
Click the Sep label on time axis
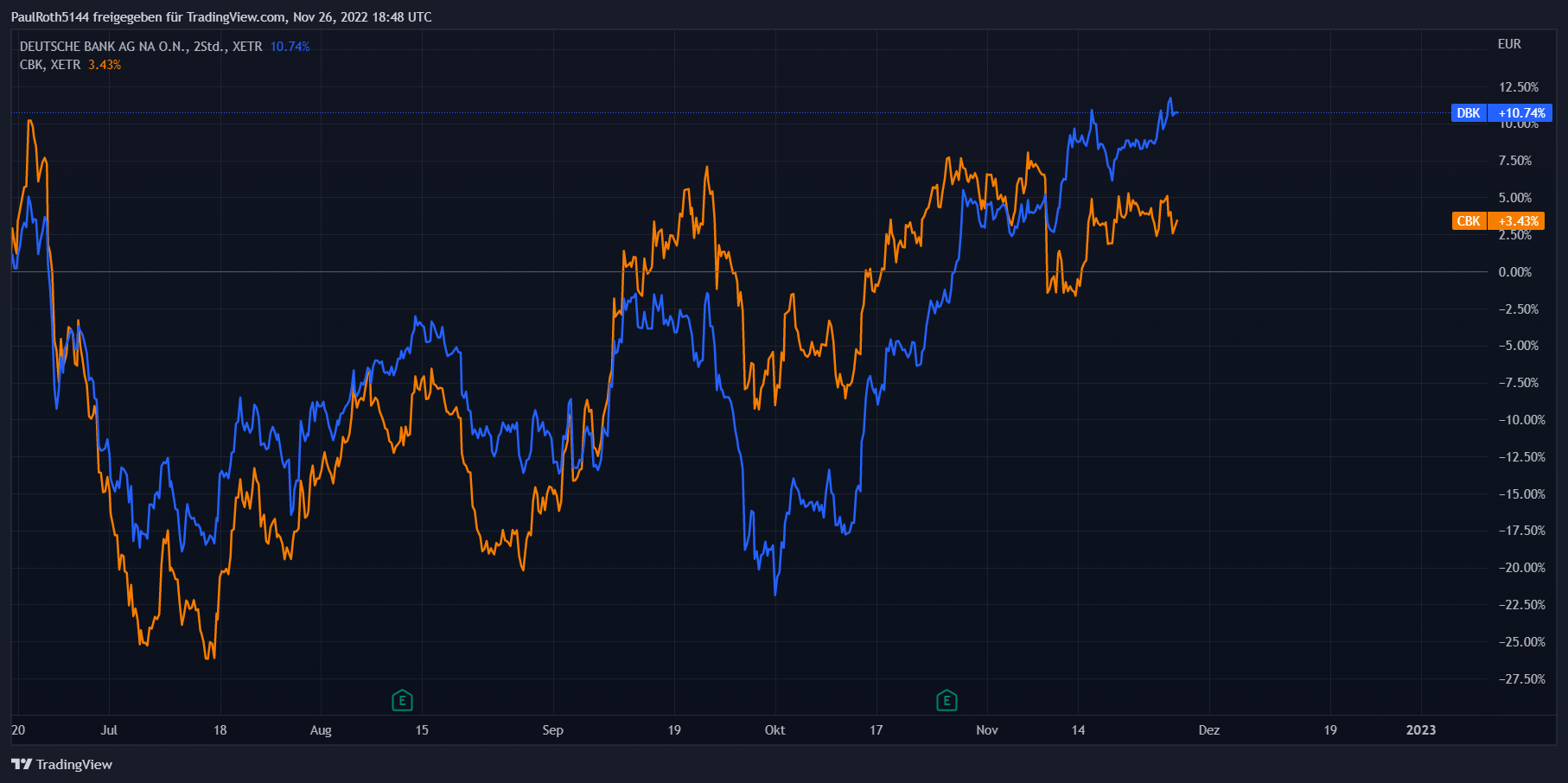point(553,730)
